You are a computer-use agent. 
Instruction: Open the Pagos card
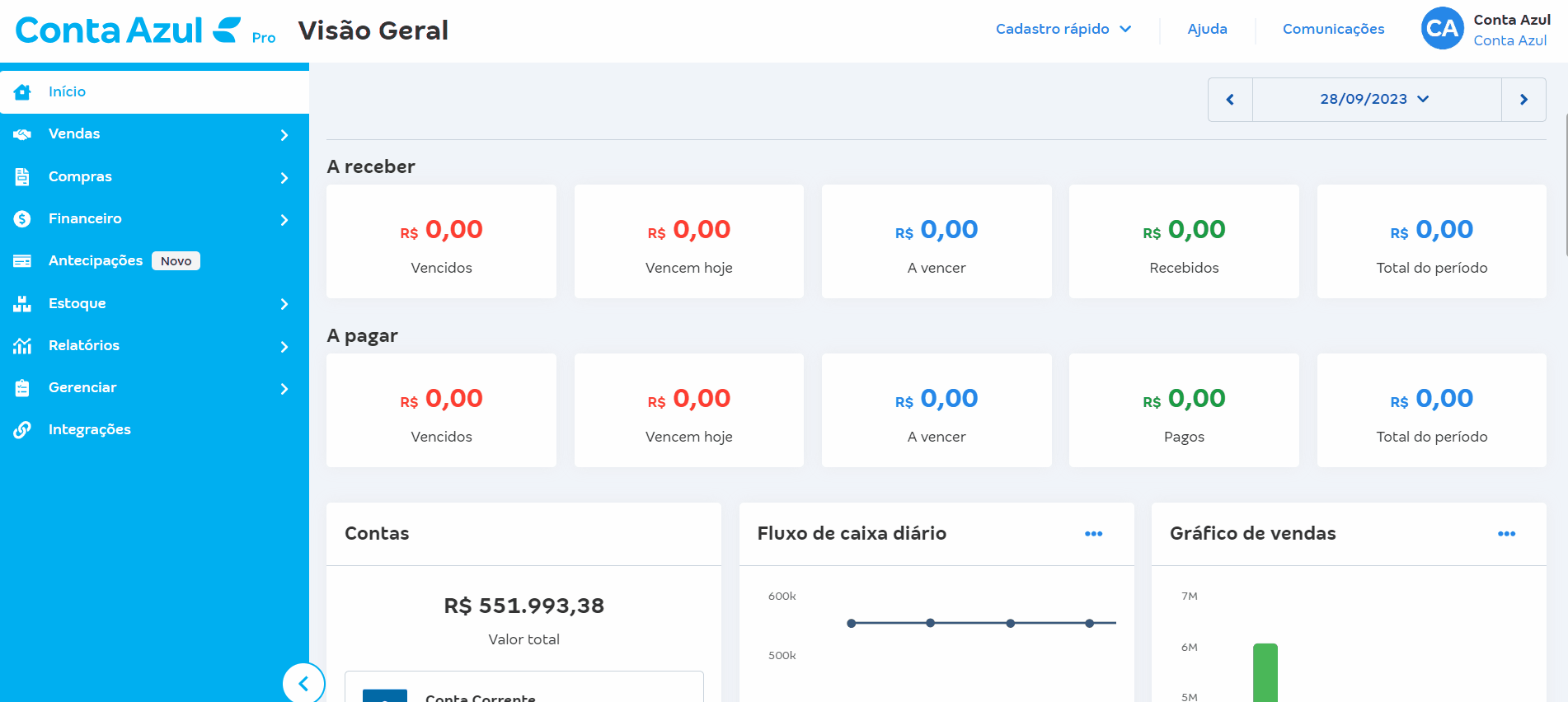(x=1184, y=410)
